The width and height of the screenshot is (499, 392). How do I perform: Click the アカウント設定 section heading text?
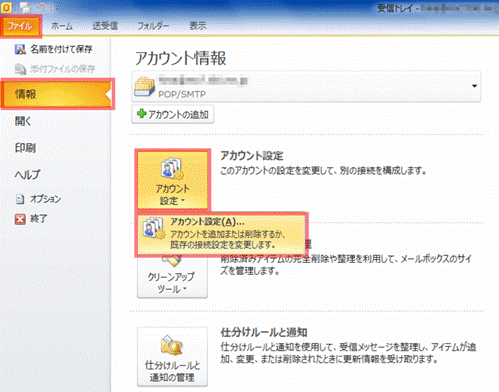click(x=252, y=156)
